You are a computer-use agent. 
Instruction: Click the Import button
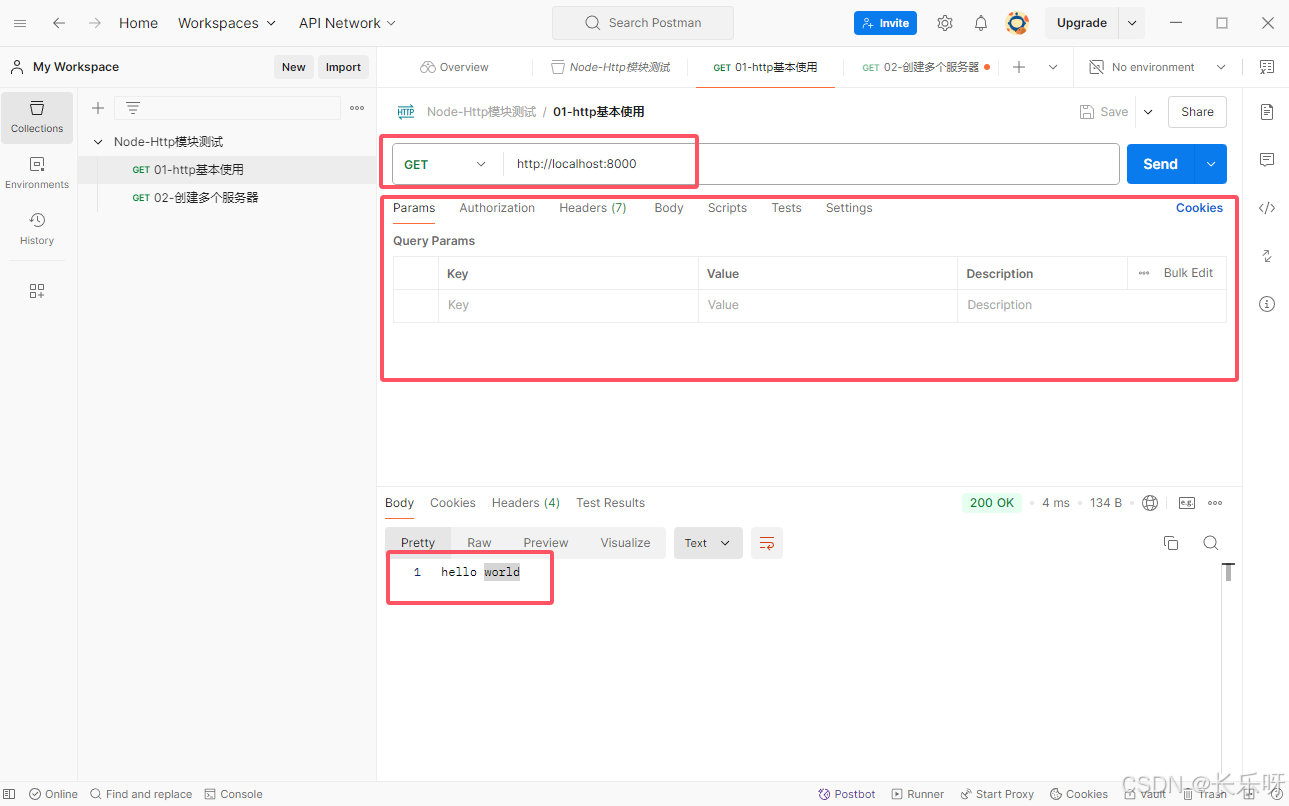[343, 67]
